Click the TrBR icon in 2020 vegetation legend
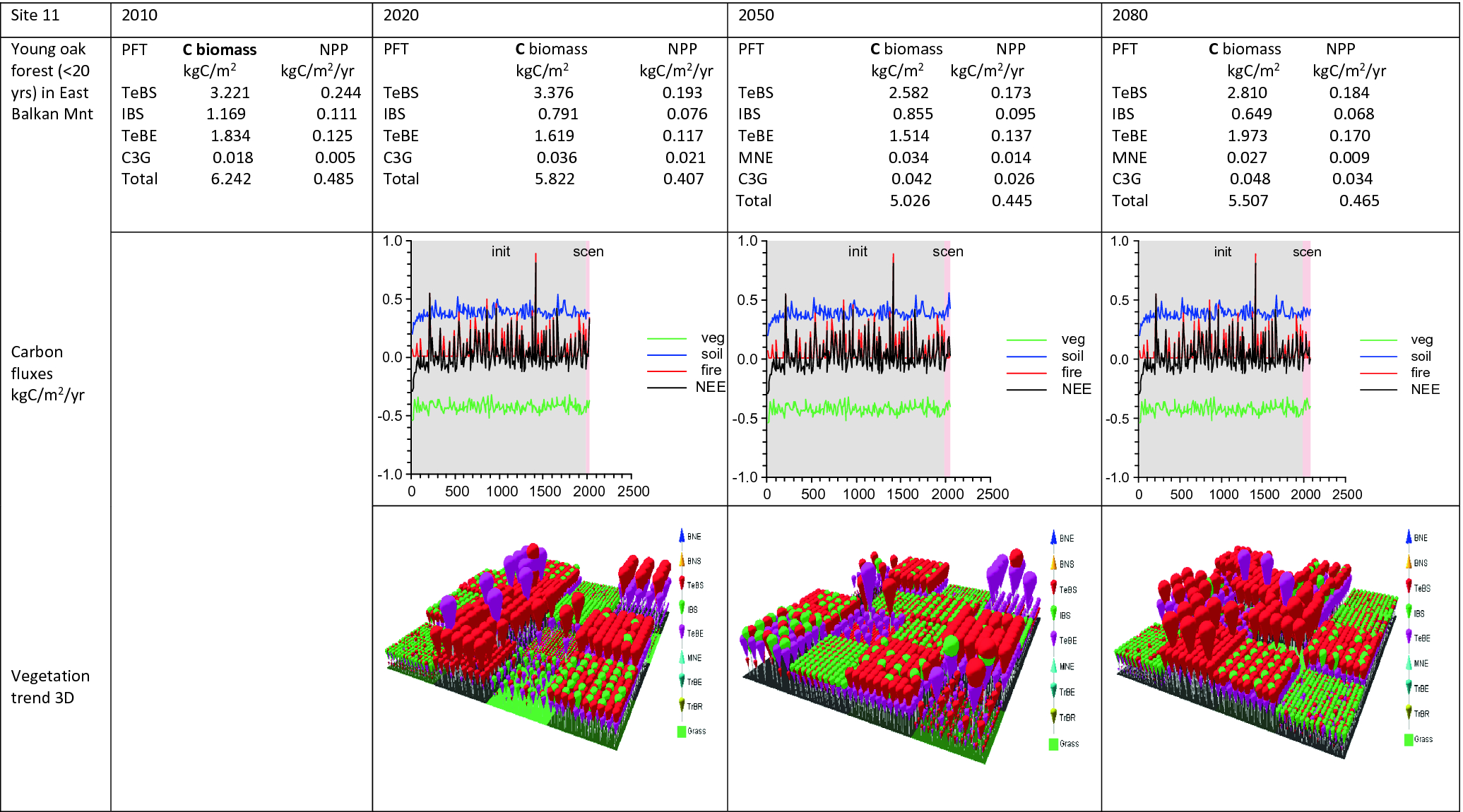The image size is (1463, 812). 682,705
